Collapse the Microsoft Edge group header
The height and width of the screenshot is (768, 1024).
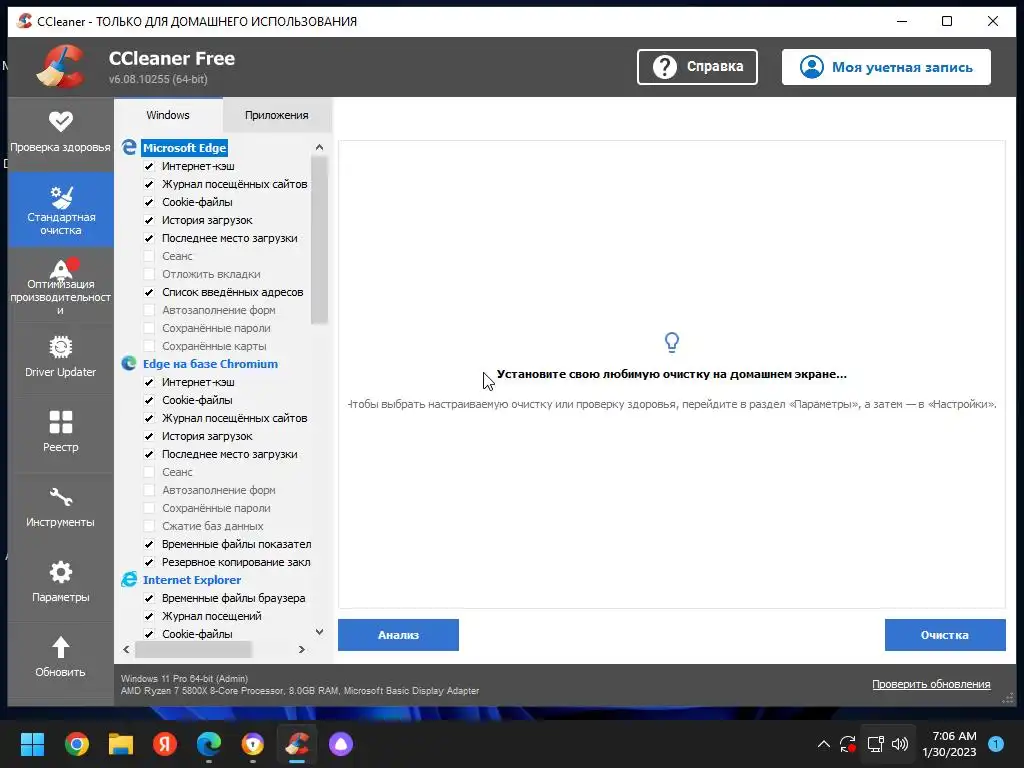click(x=184, y=148)
